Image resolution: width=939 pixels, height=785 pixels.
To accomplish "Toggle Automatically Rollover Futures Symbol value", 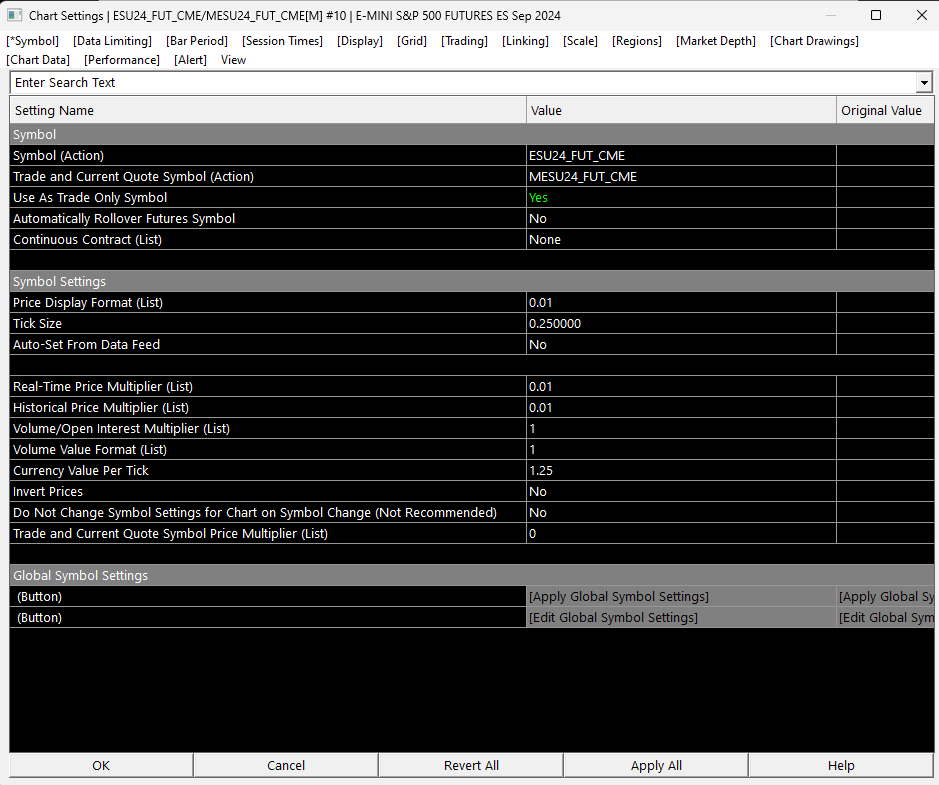I will pyautogui.click(x=681, y=219).
